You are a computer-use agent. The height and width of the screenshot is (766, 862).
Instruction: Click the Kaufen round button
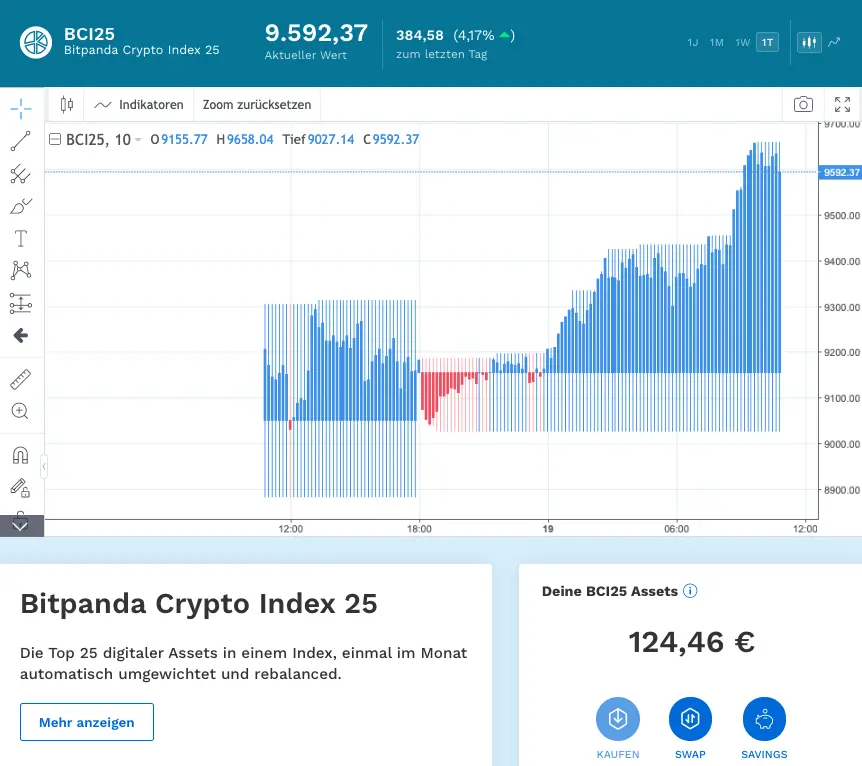pyautogui.click(x=618, y=719)
